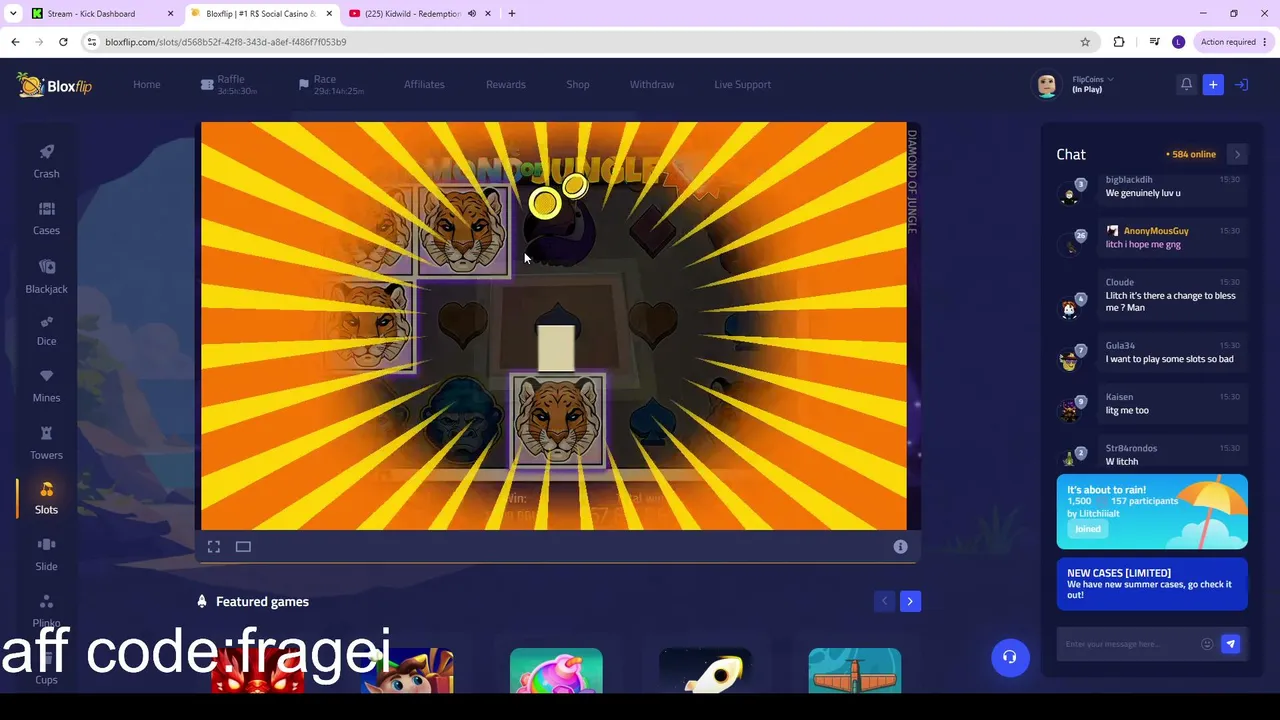Click the floating headset support button
The image size is (1280, 720).
(x=1010, y=657)
